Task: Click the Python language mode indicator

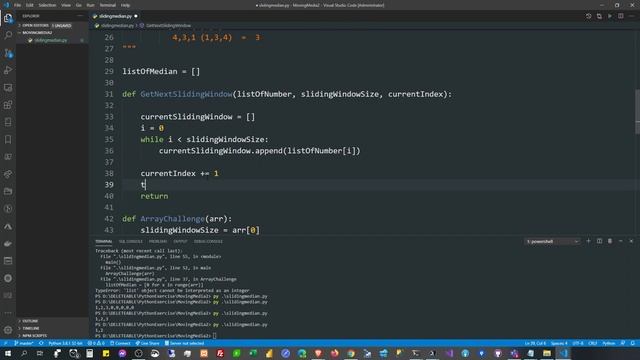Action: coord(609,343)
